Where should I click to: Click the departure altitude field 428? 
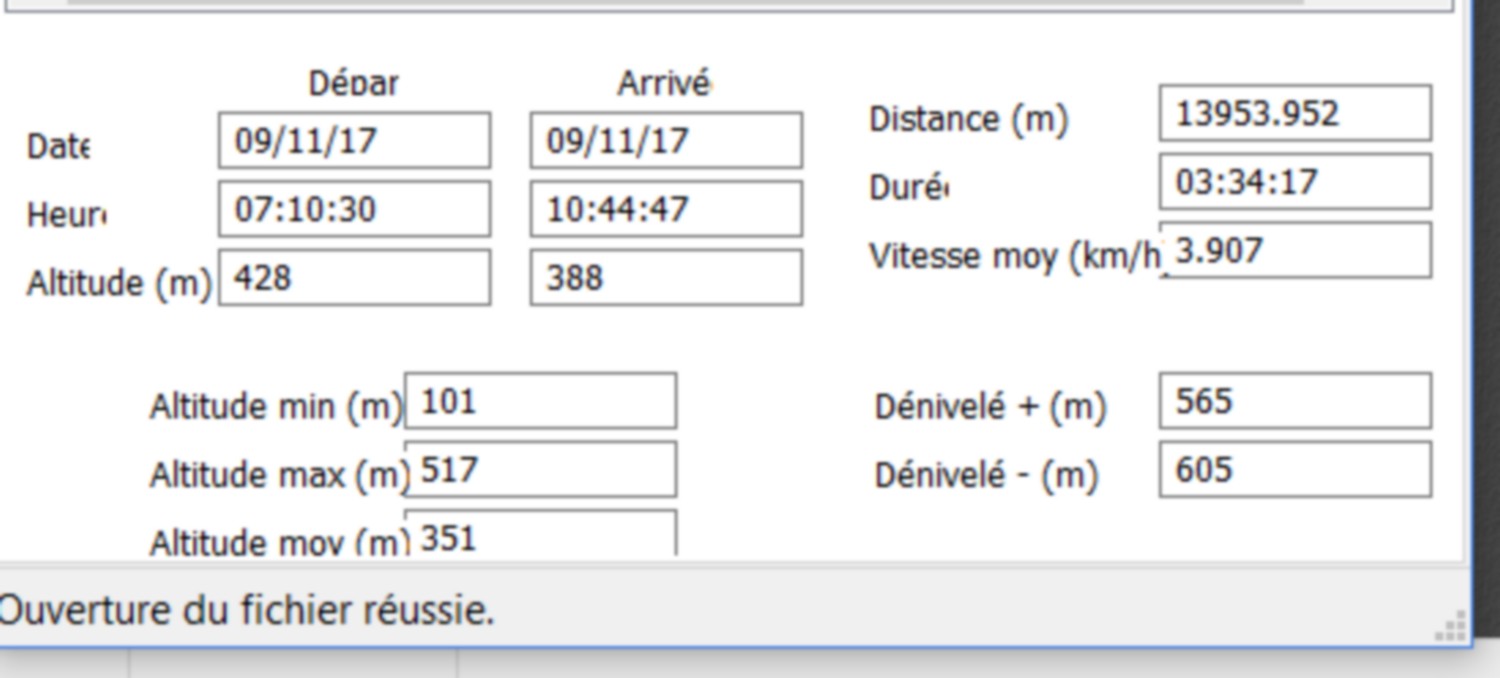tap(354, 277)
